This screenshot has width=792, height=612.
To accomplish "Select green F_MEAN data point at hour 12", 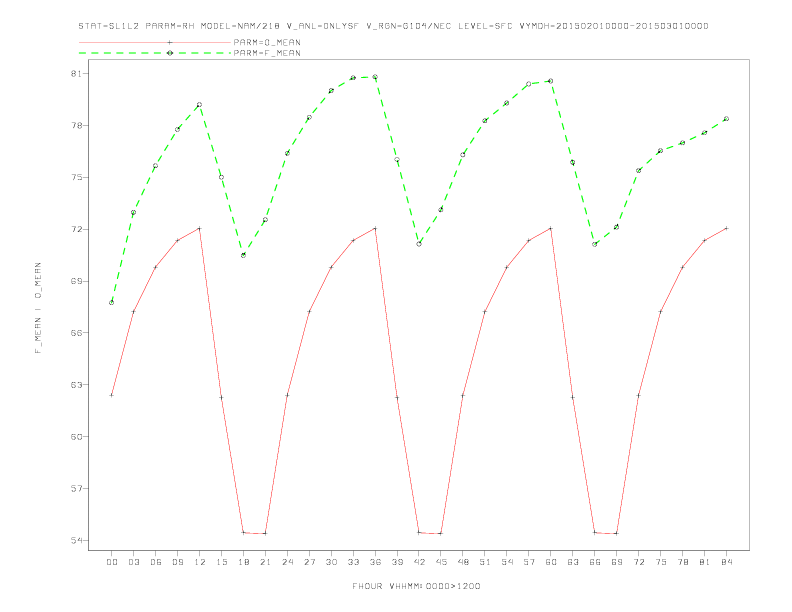I will (200, 105).
